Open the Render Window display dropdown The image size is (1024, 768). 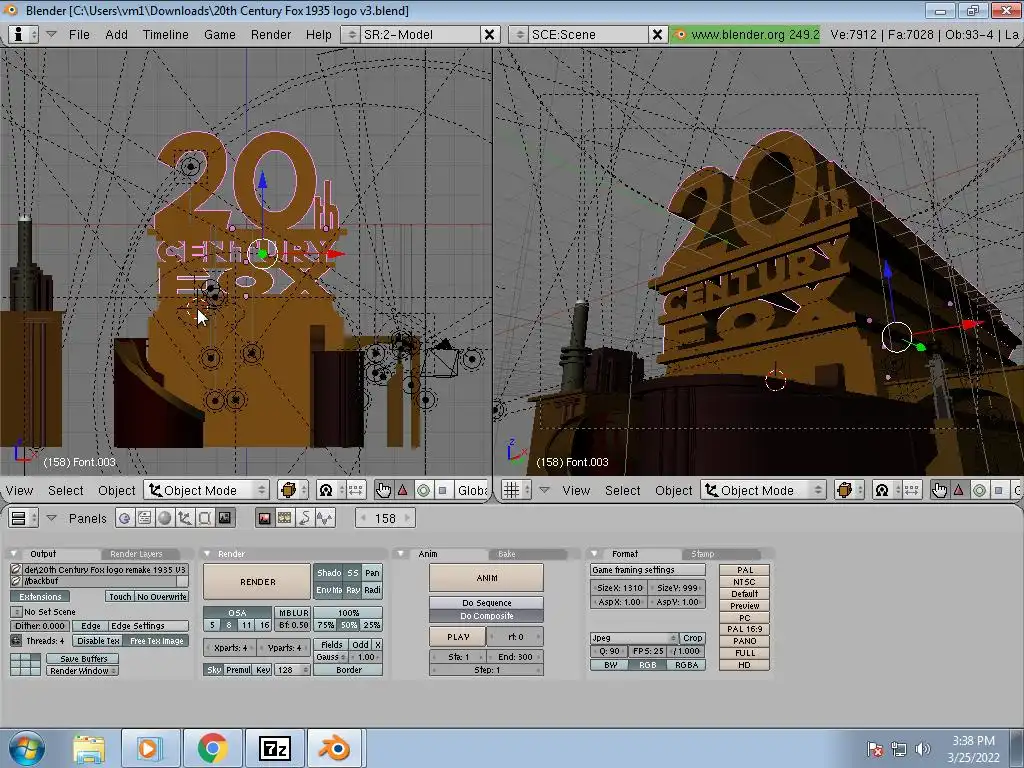pos(82,671)
